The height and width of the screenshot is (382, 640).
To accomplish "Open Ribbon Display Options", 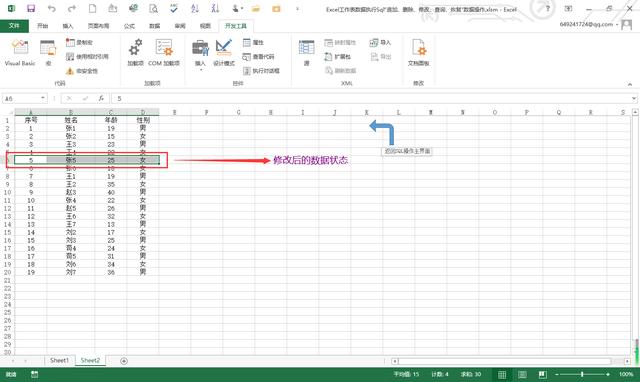I will (x=568, y=9).
